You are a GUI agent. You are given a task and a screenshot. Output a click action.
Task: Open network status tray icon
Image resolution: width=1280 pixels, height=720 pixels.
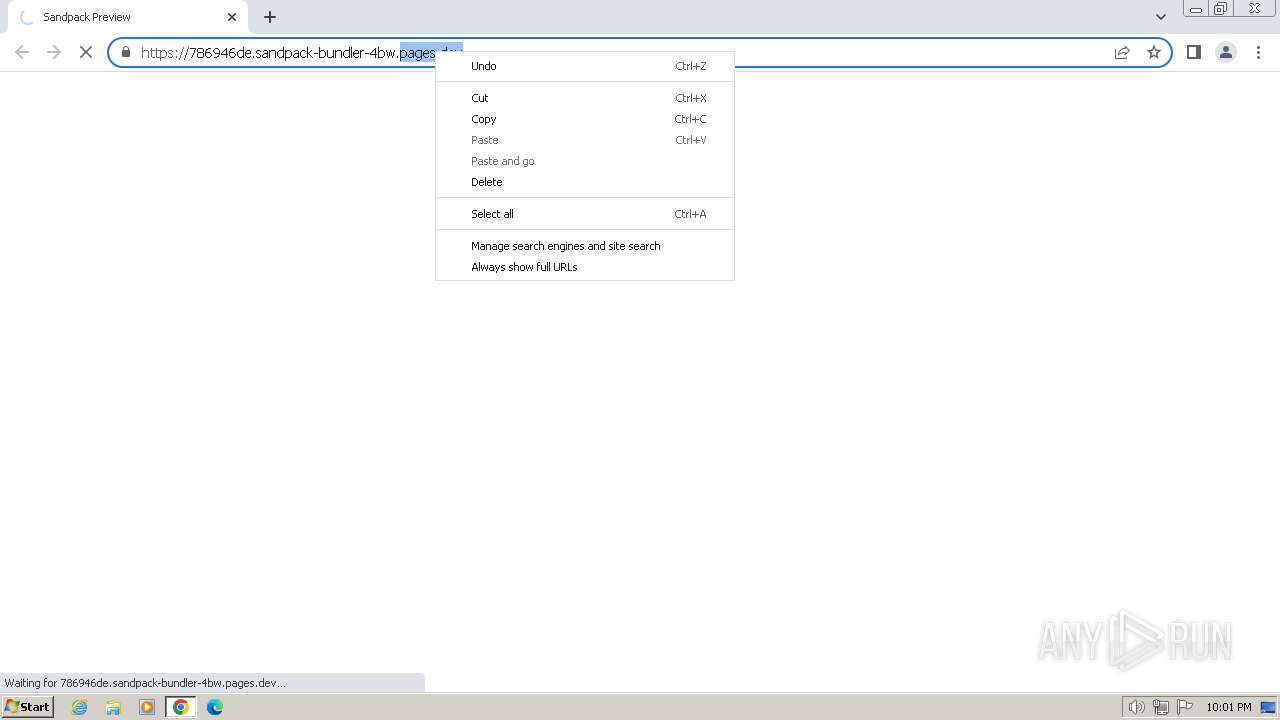(x=1161, y=707)
